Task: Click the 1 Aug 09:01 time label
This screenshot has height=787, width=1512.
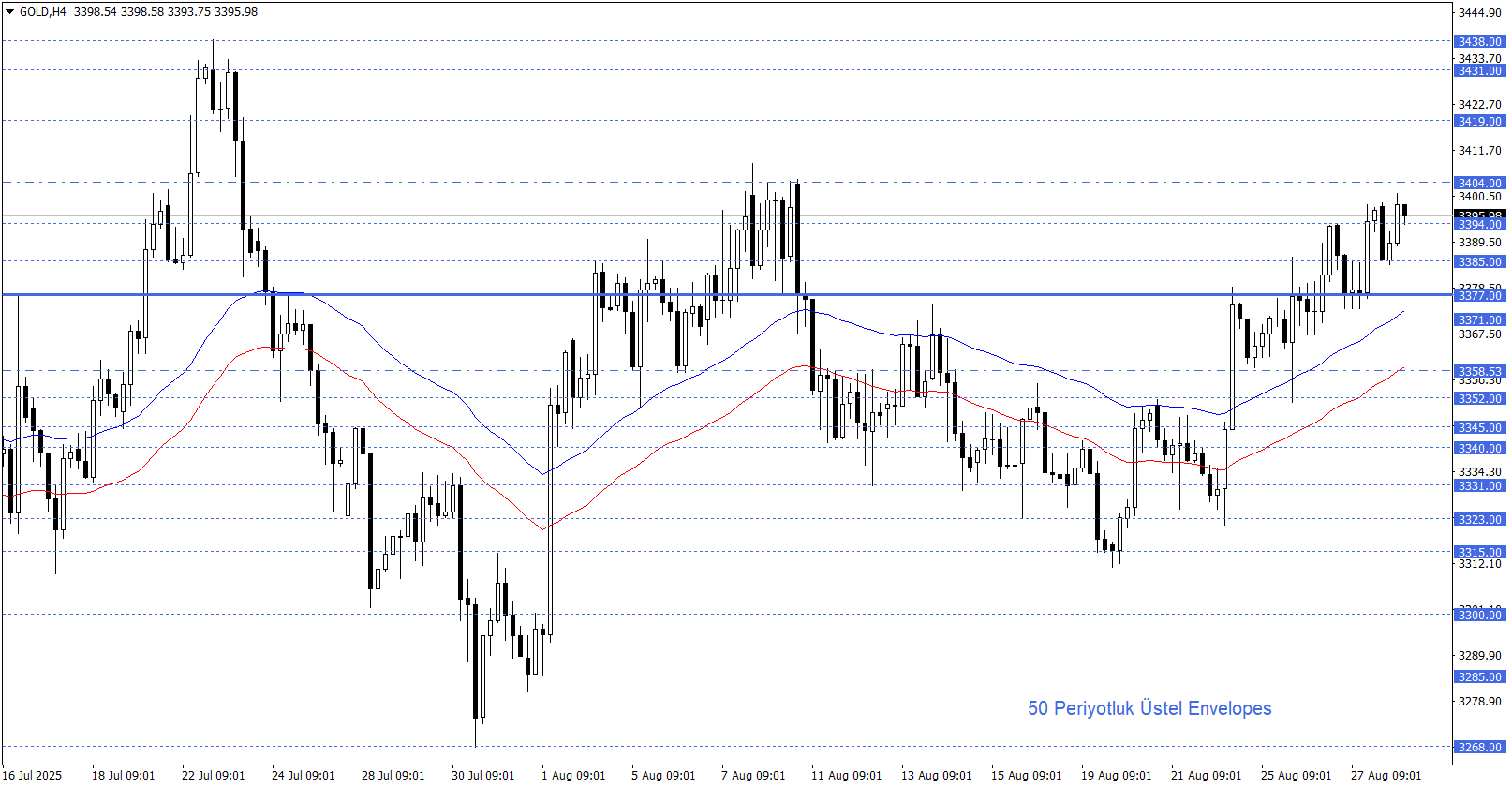Action: [573, 775]
